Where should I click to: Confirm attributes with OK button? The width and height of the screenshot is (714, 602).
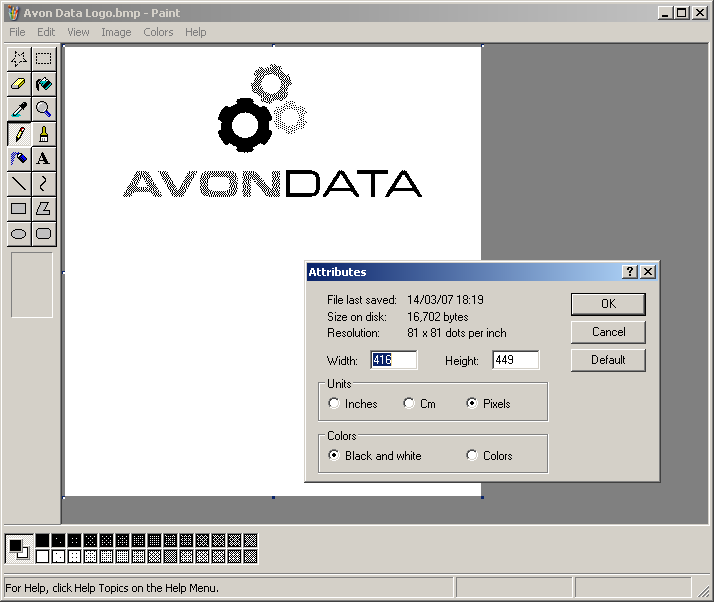608,304
